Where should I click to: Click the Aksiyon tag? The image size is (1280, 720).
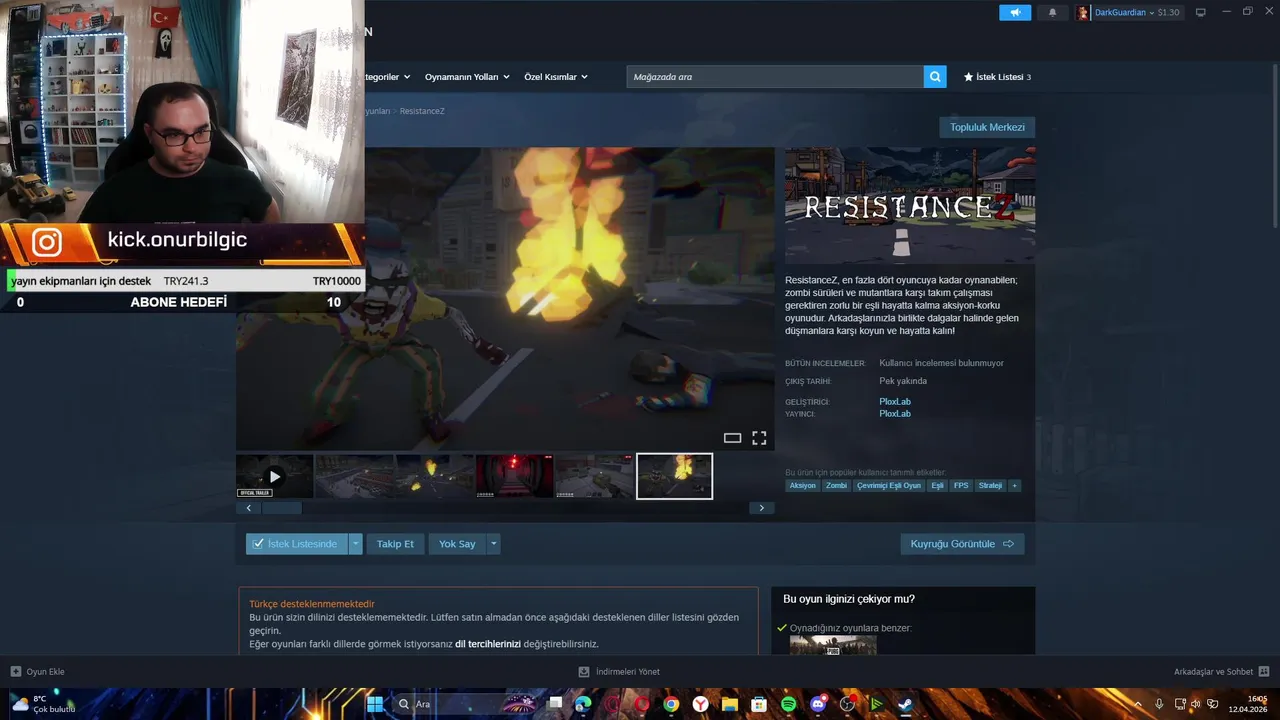point(803,486)
